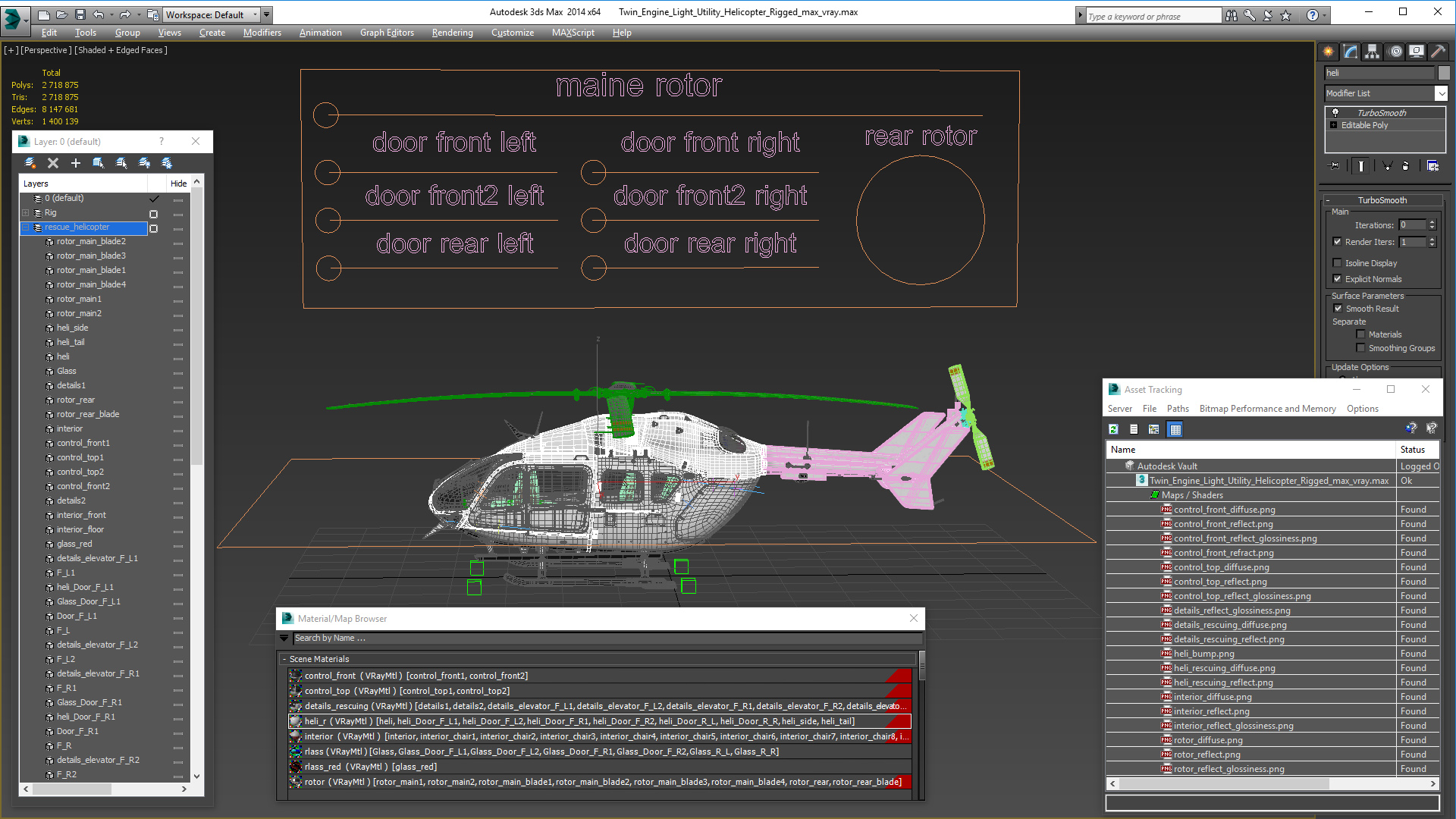1456x819 pixels.
Task: Select heli_r VRayMtl material row
Action: [x=600, y=721]
